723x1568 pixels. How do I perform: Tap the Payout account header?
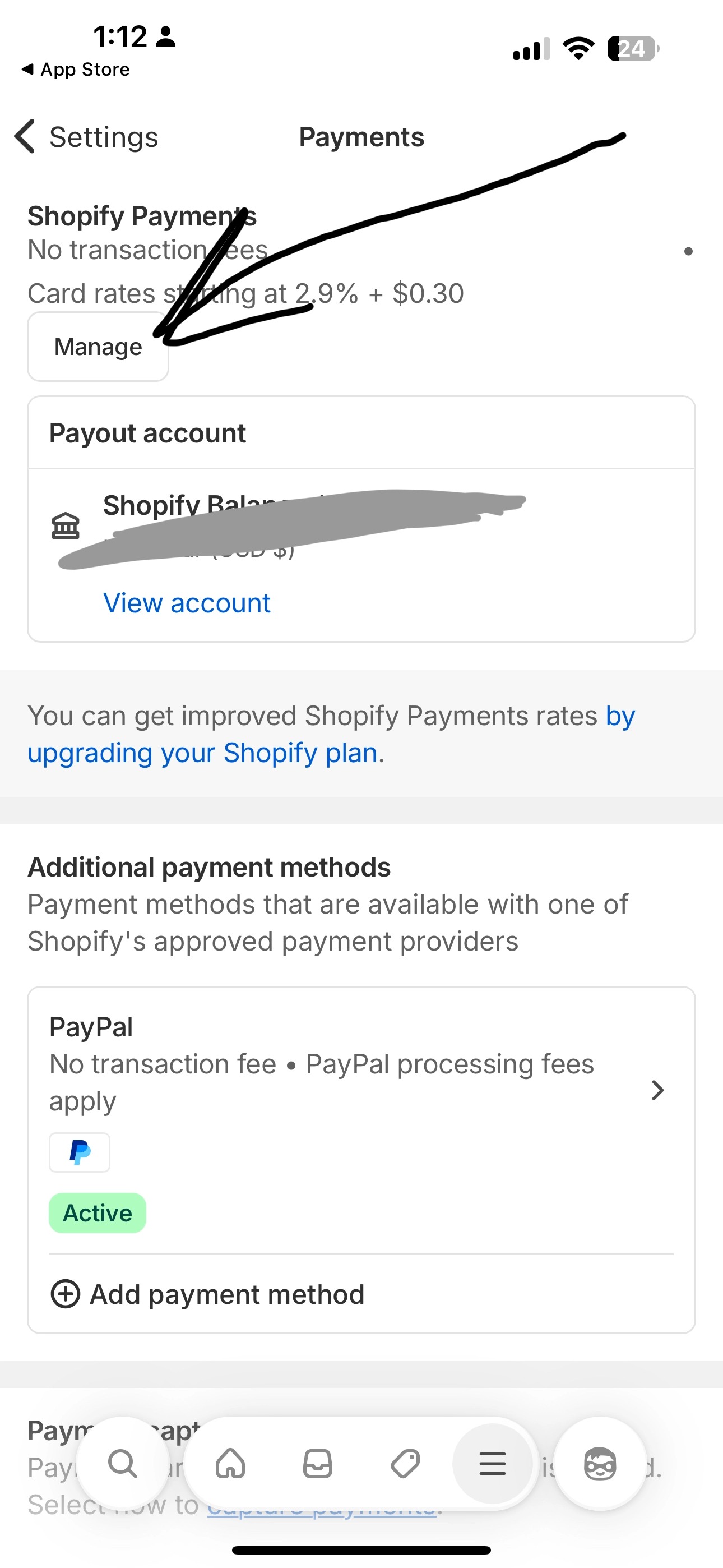click(148, 433)
